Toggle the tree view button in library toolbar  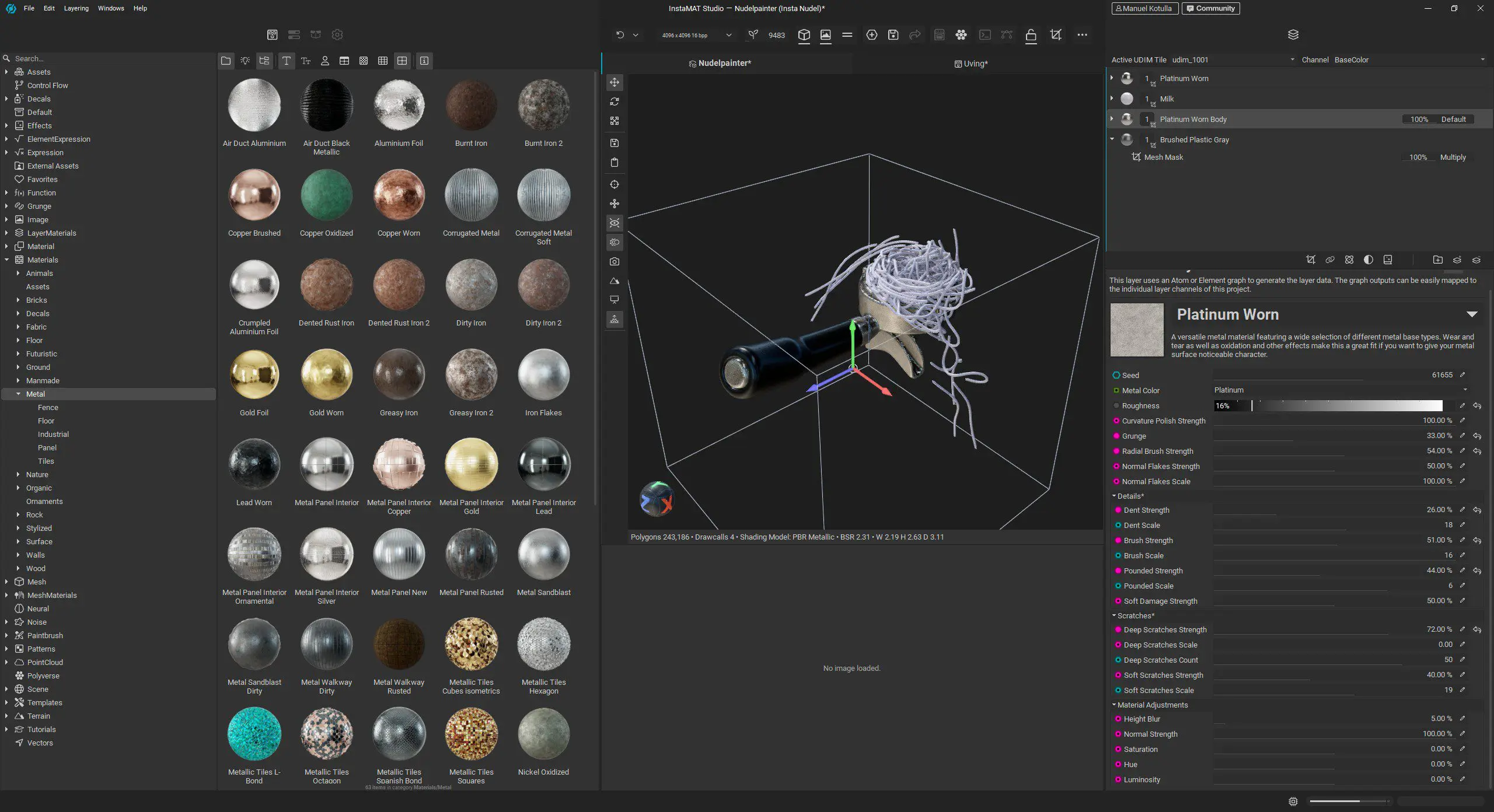(x=264, y=61)
